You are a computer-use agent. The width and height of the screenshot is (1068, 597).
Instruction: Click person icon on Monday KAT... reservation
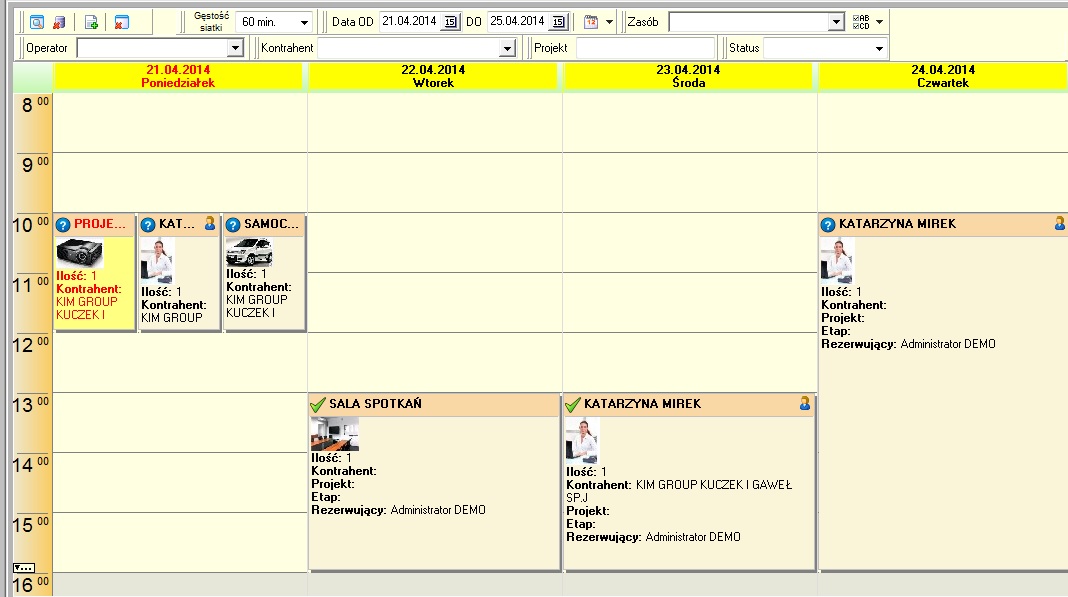(210, 223)
